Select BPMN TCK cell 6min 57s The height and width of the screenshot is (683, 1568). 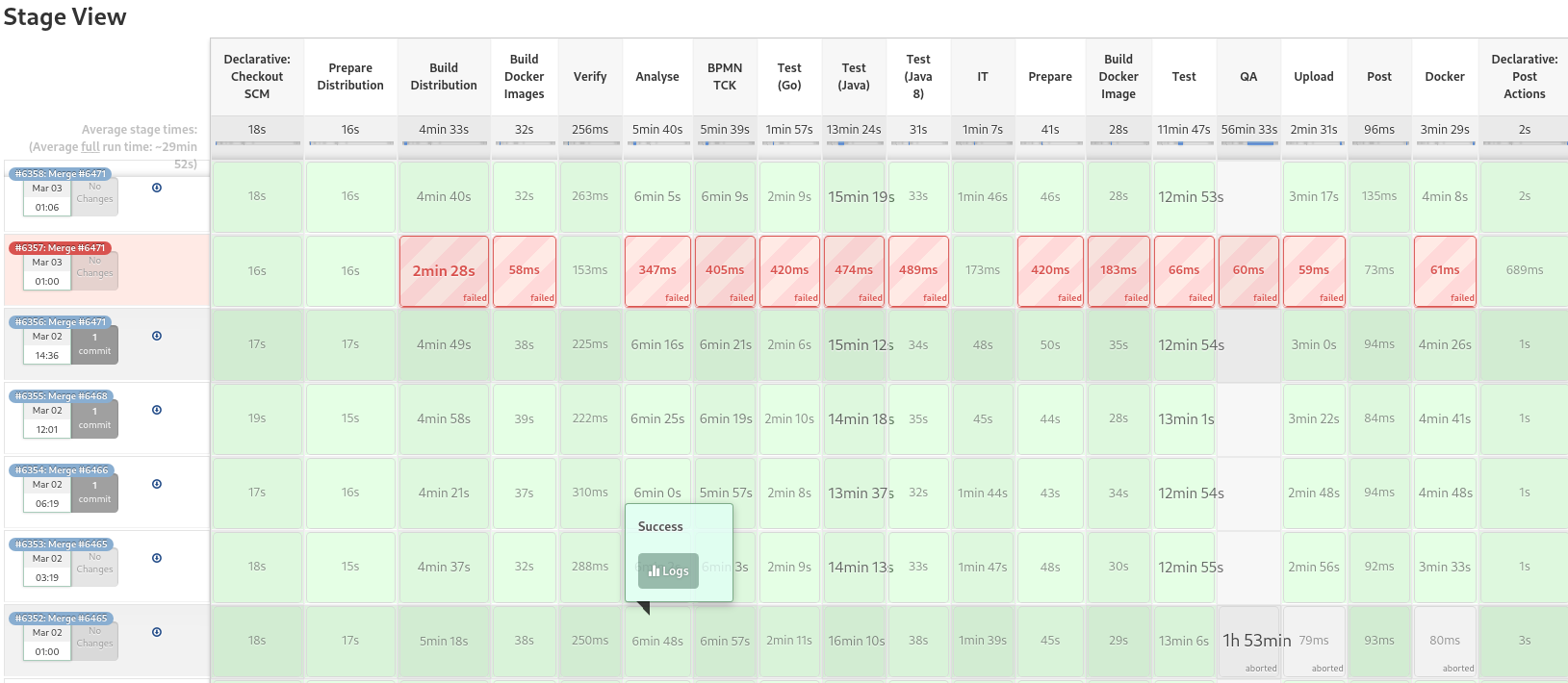(725, 642)
